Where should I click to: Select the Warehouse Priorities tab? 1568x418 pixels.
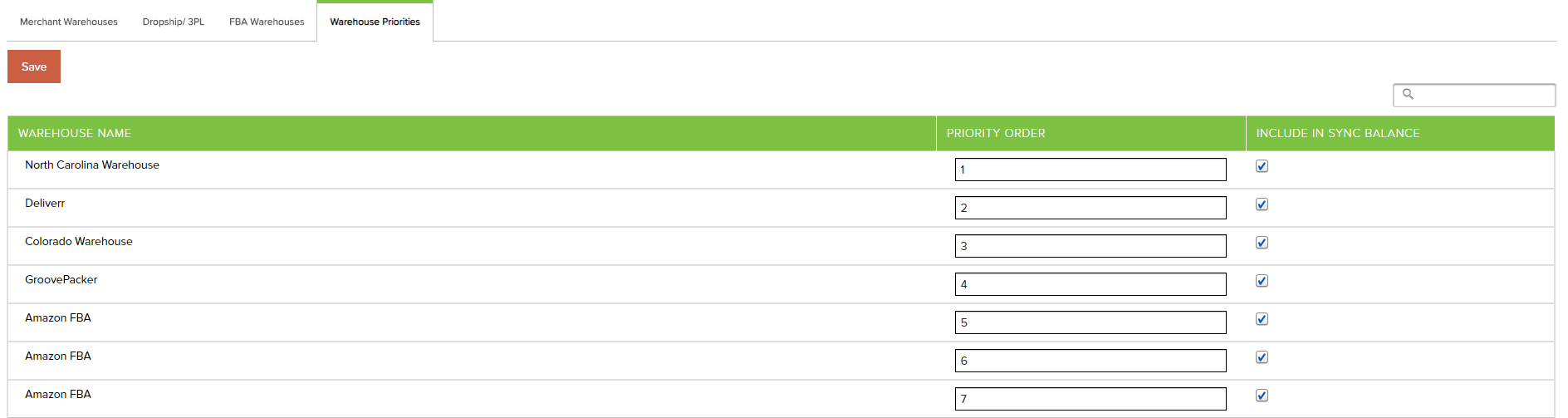pyautogui.click(x=375, y=22)
